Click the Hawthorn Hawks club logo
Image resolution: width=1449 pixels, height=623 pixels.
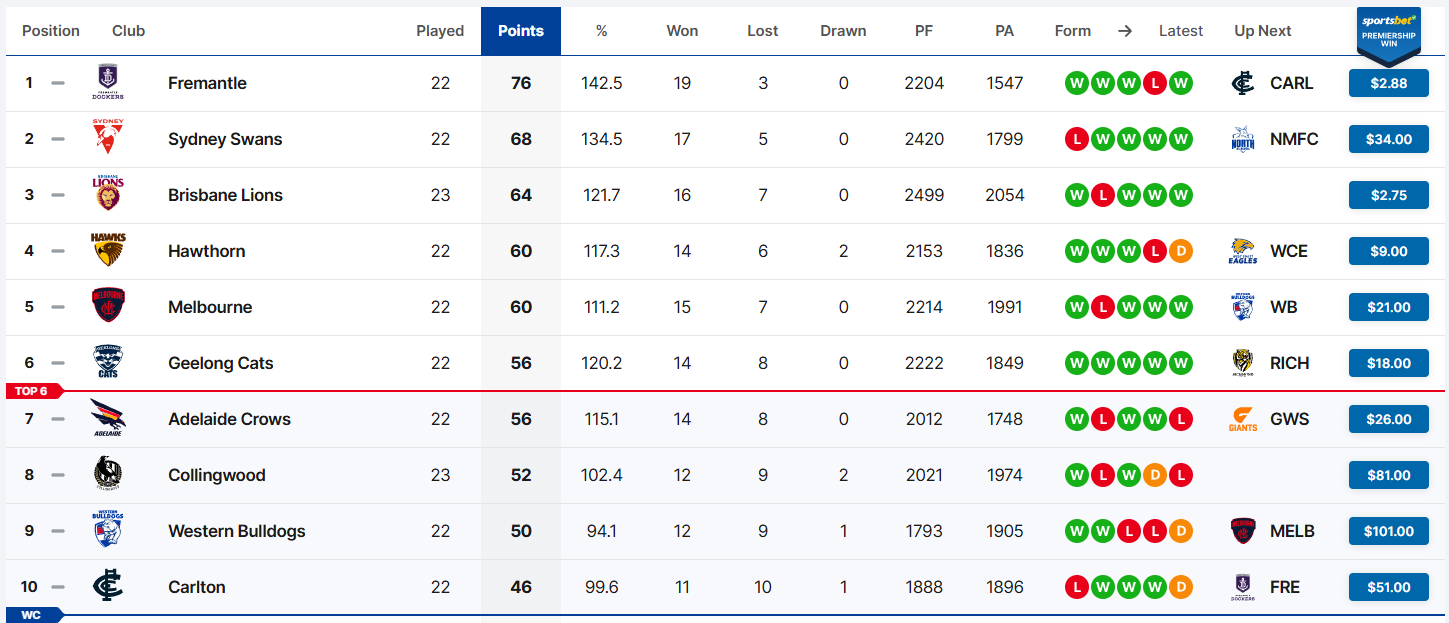108,251
